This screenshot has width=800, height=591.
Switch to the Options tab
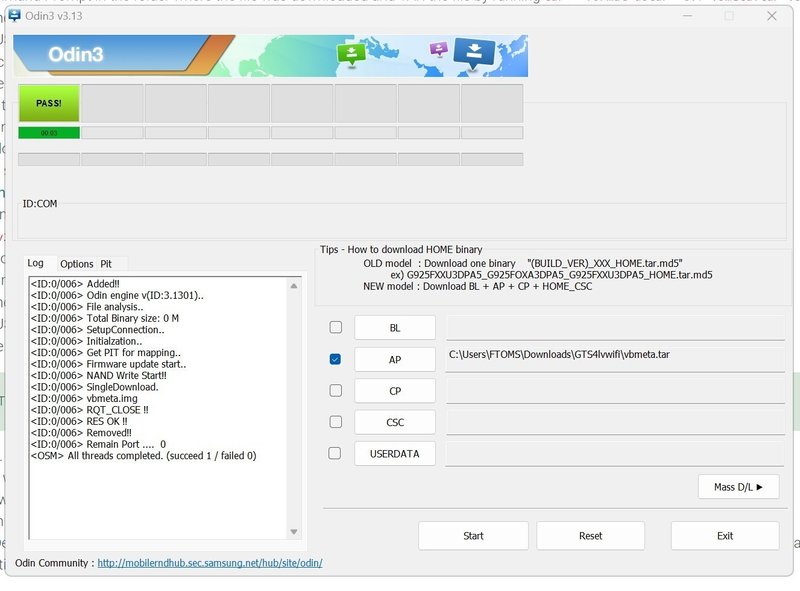[77, 264]
